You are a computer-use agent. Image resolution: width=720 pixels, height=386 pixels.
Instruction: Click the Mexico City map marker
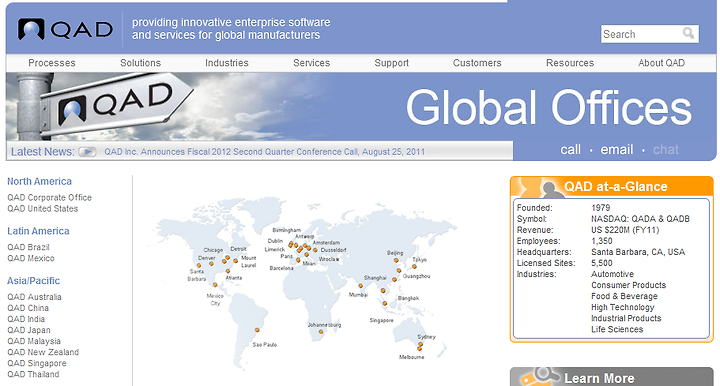click(215, 285)
